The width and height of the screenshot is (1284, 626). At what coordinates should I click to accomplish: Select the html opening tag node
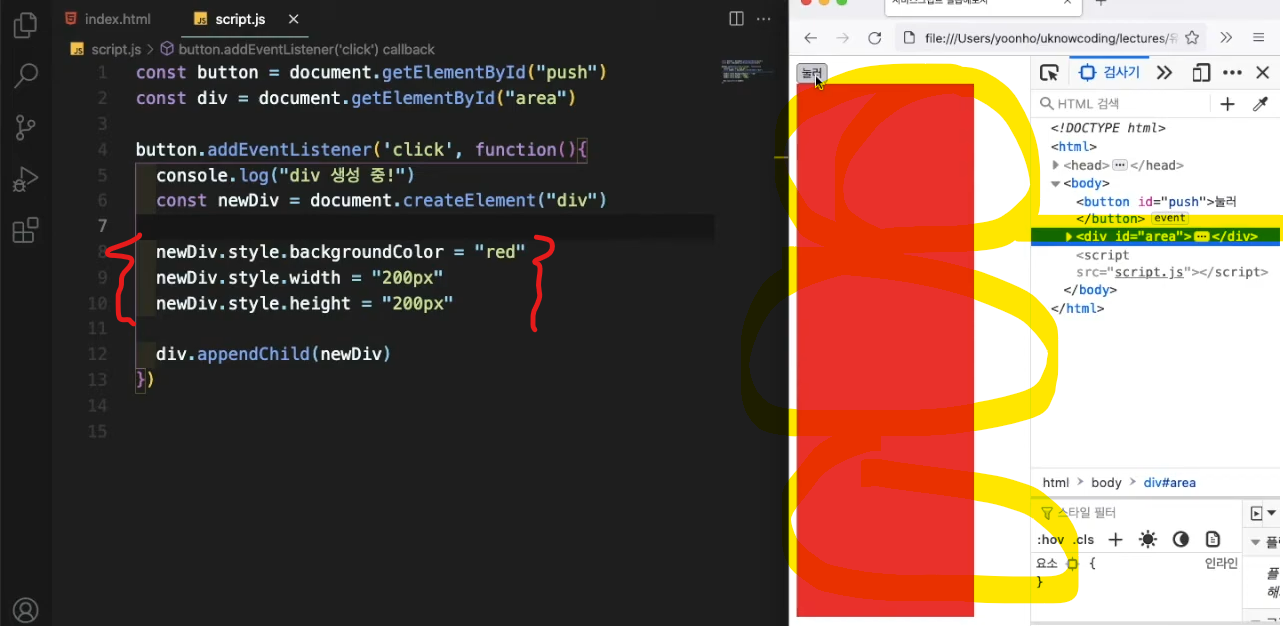pyautogui.click(x=1073, y=147)
